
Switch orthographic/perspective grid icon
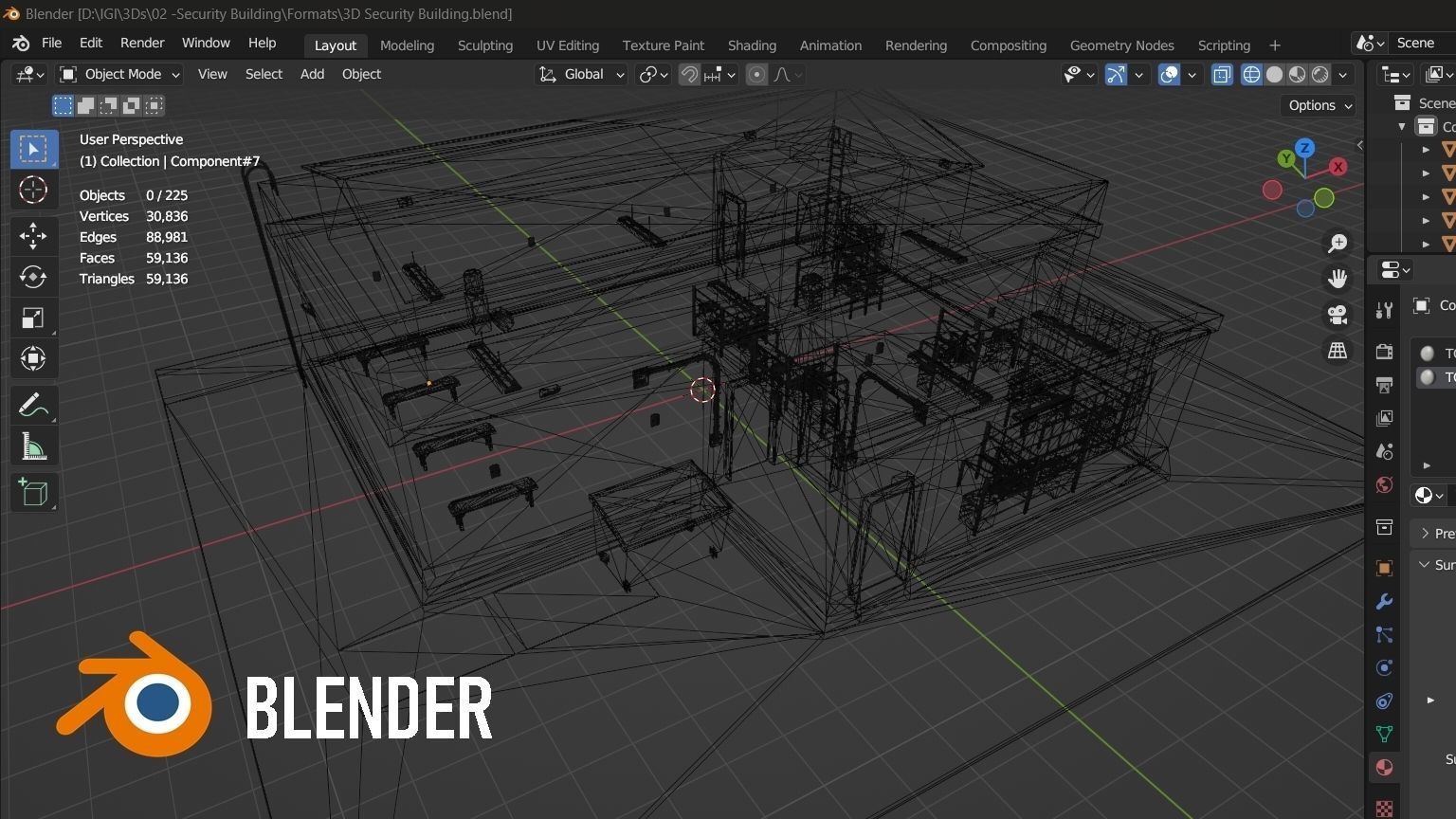pyautogui.click(x=1338, y=351)
